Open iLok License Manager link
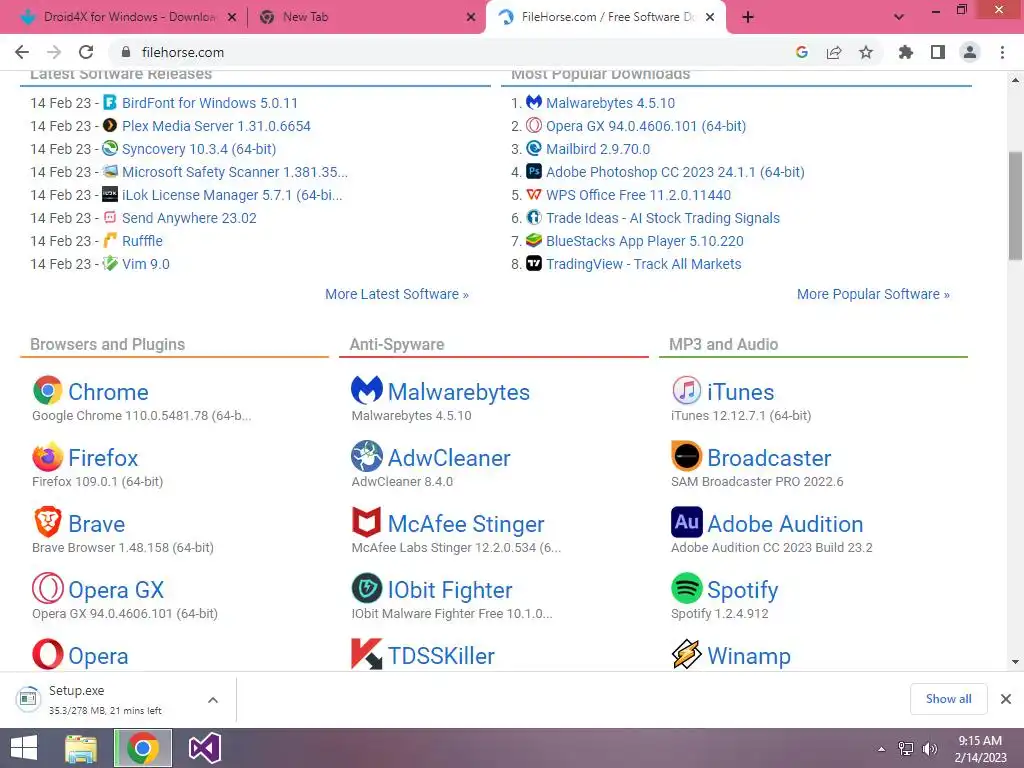The image size is (1024, 768). coord(232,195)
